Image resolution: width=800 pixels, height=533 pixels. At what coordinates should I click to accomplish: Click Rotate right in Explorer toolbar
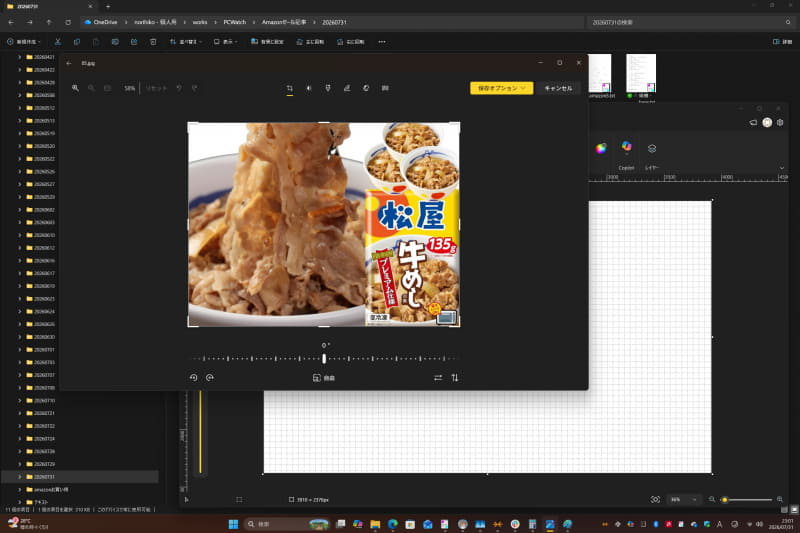coord(351,42)
